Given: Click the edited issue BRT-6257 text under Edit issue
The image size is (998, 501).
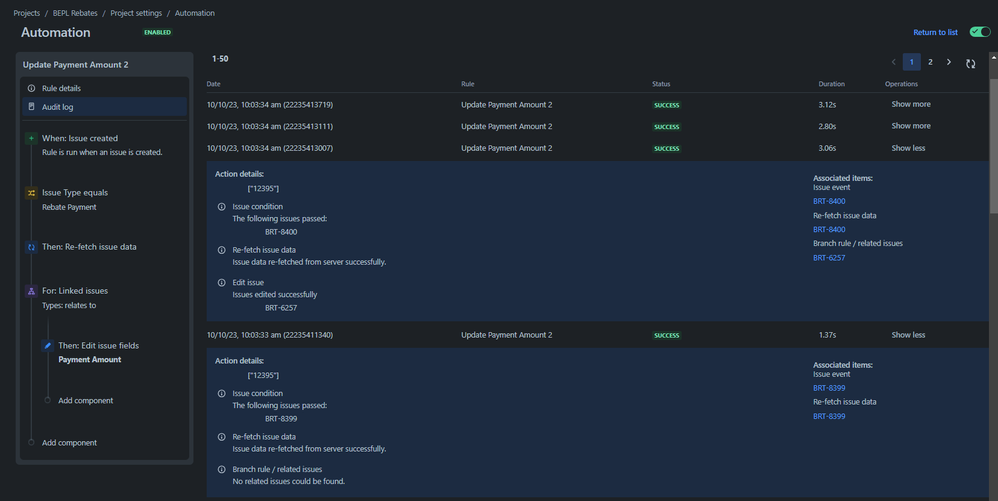Looking at the screenshot, I should 281,307.
